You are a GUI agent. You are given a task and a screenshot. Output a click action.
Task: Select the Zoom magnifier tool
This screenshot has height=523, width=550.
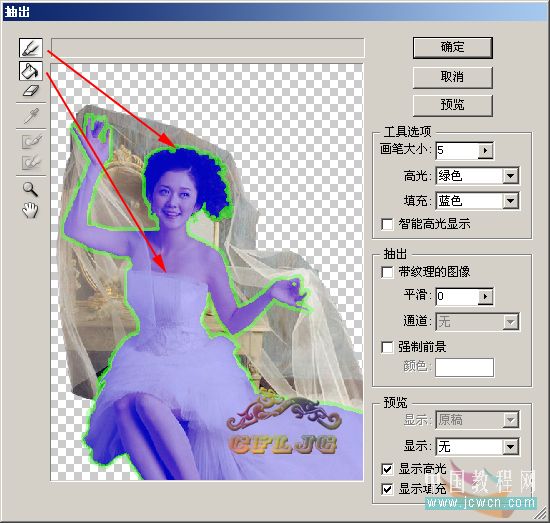point(31,189)
